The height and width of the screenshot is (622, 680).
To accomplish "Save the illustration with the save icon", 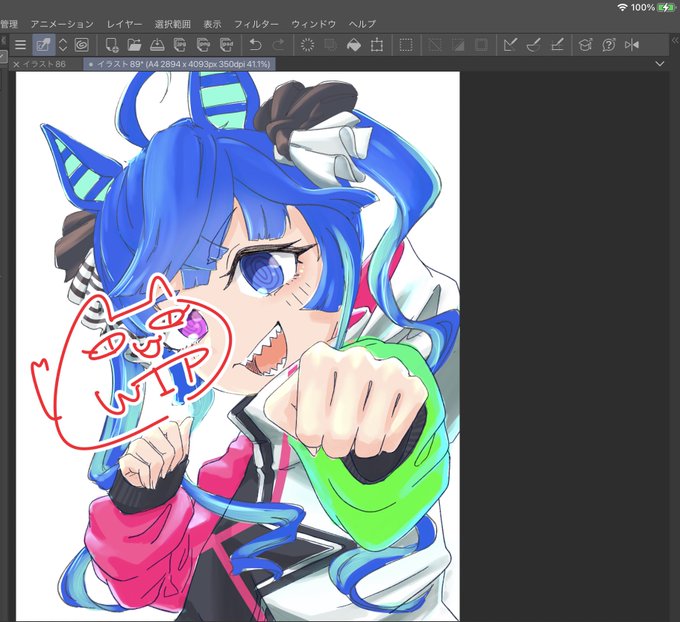I will (x=157, y=45).
